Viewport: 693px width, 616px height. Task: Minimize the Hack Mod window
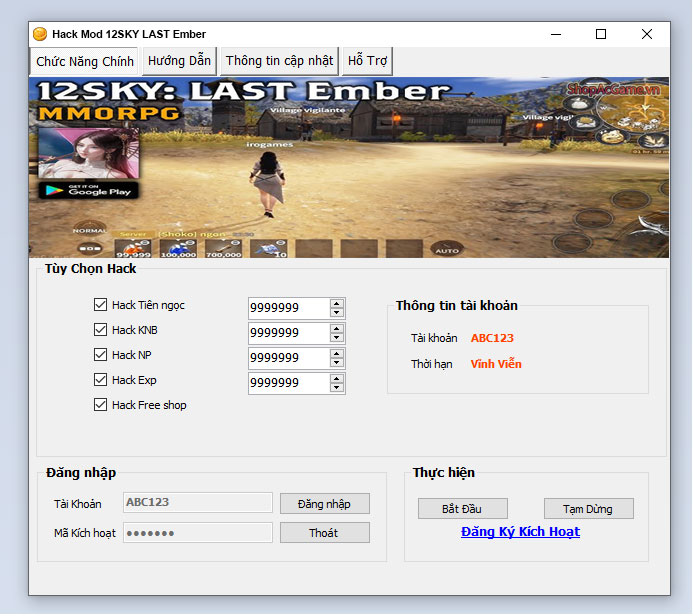click(x=556, y=34)
